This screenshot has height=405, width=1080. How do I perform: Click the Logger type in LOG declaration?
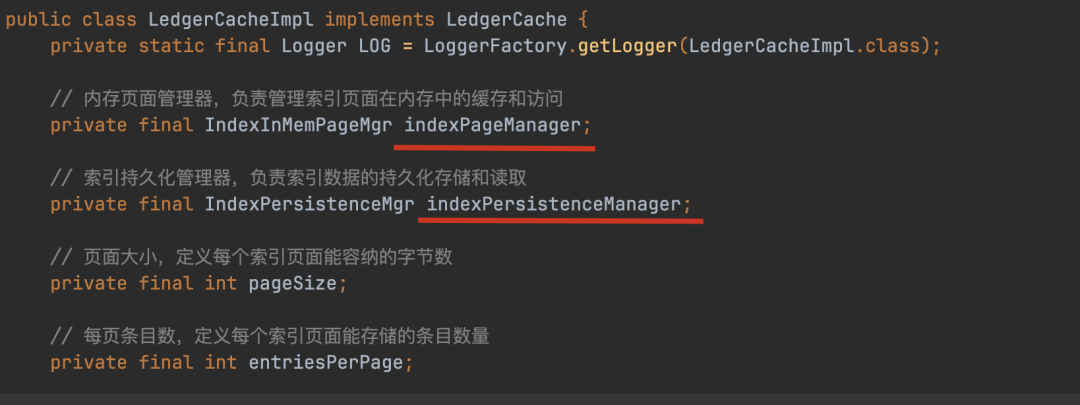313,47
